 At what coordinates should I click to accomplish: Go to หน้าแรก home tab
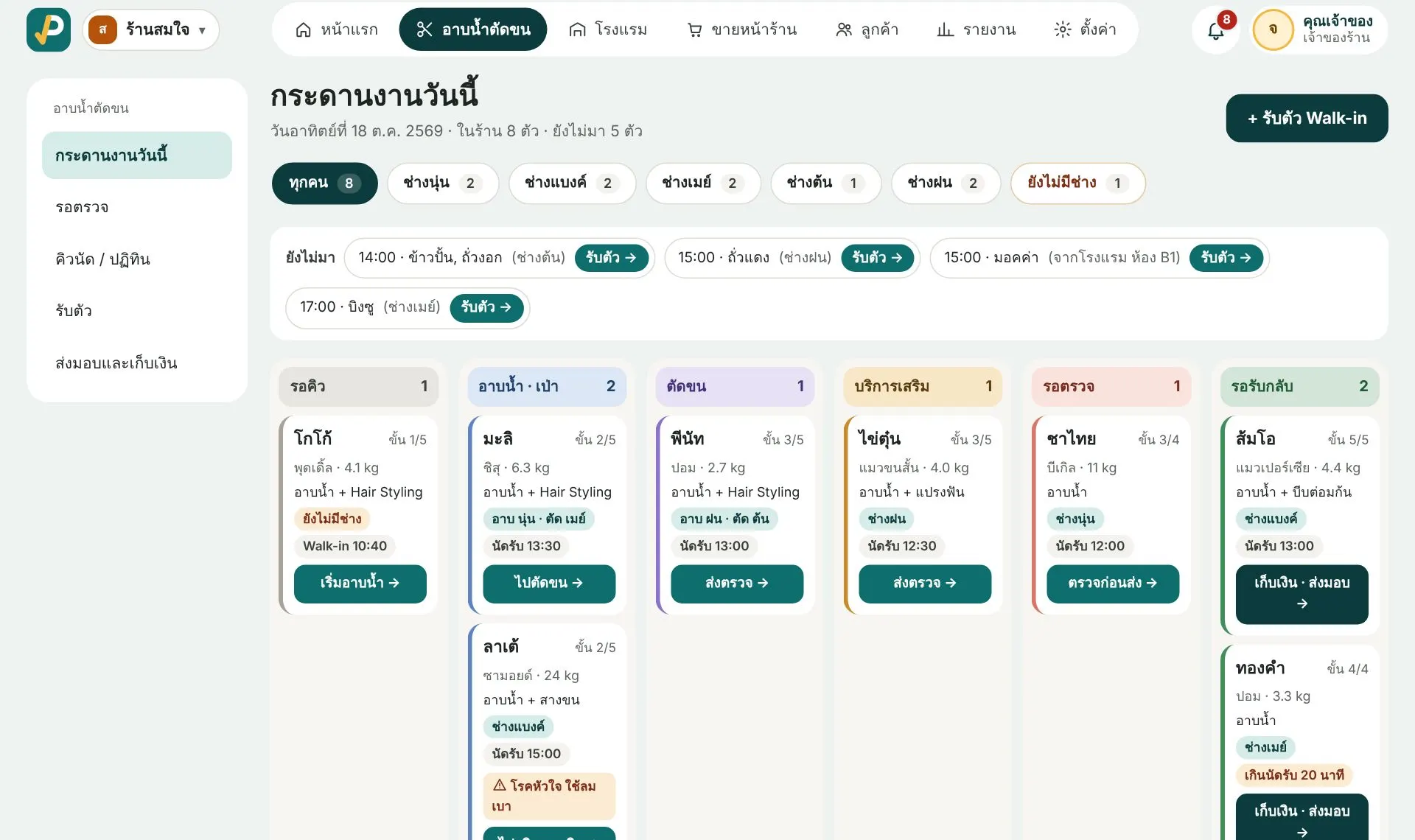[336, 29]
